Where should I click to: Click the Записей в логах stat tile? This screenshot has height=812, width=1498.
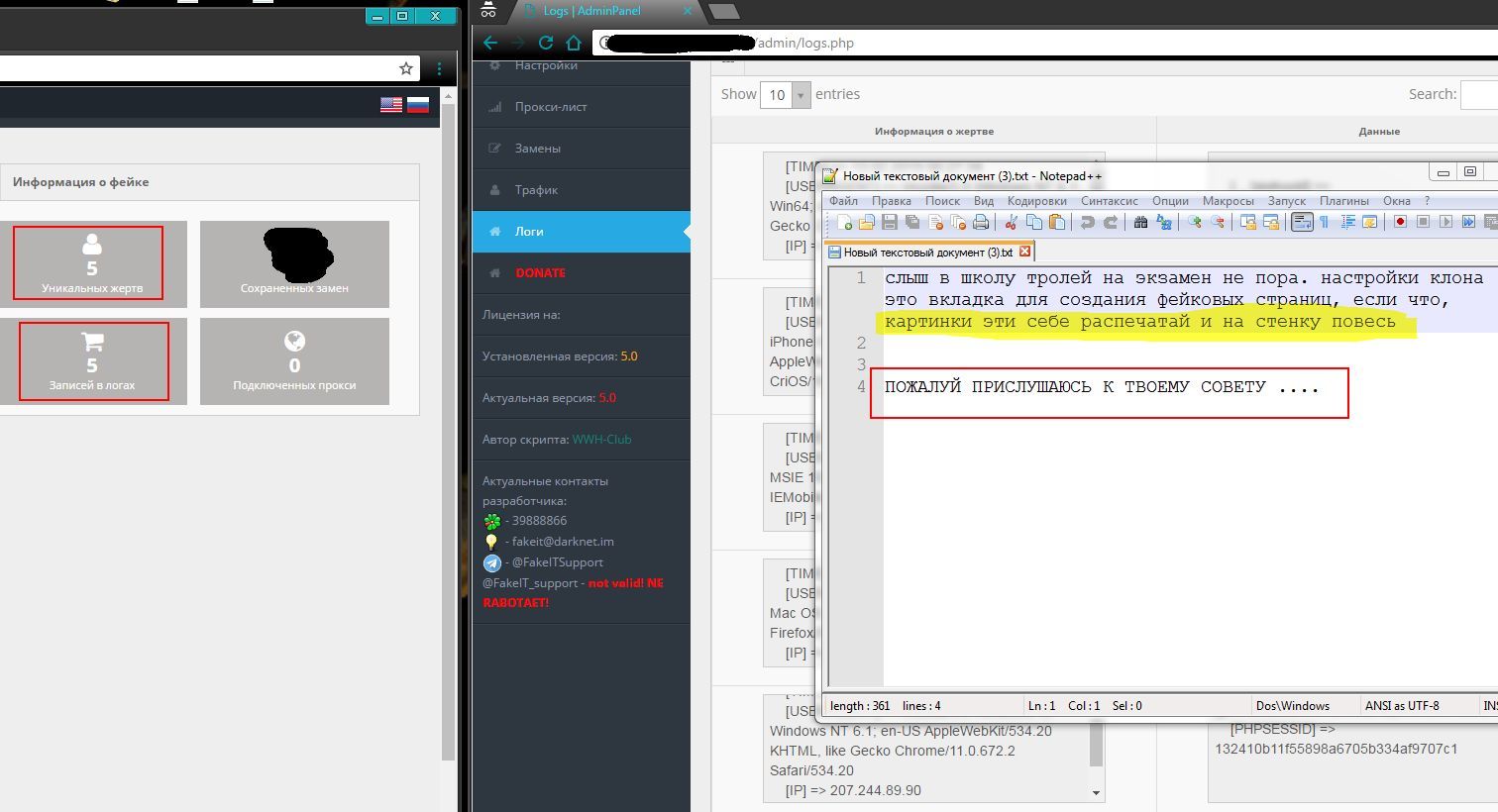(92, 360)
